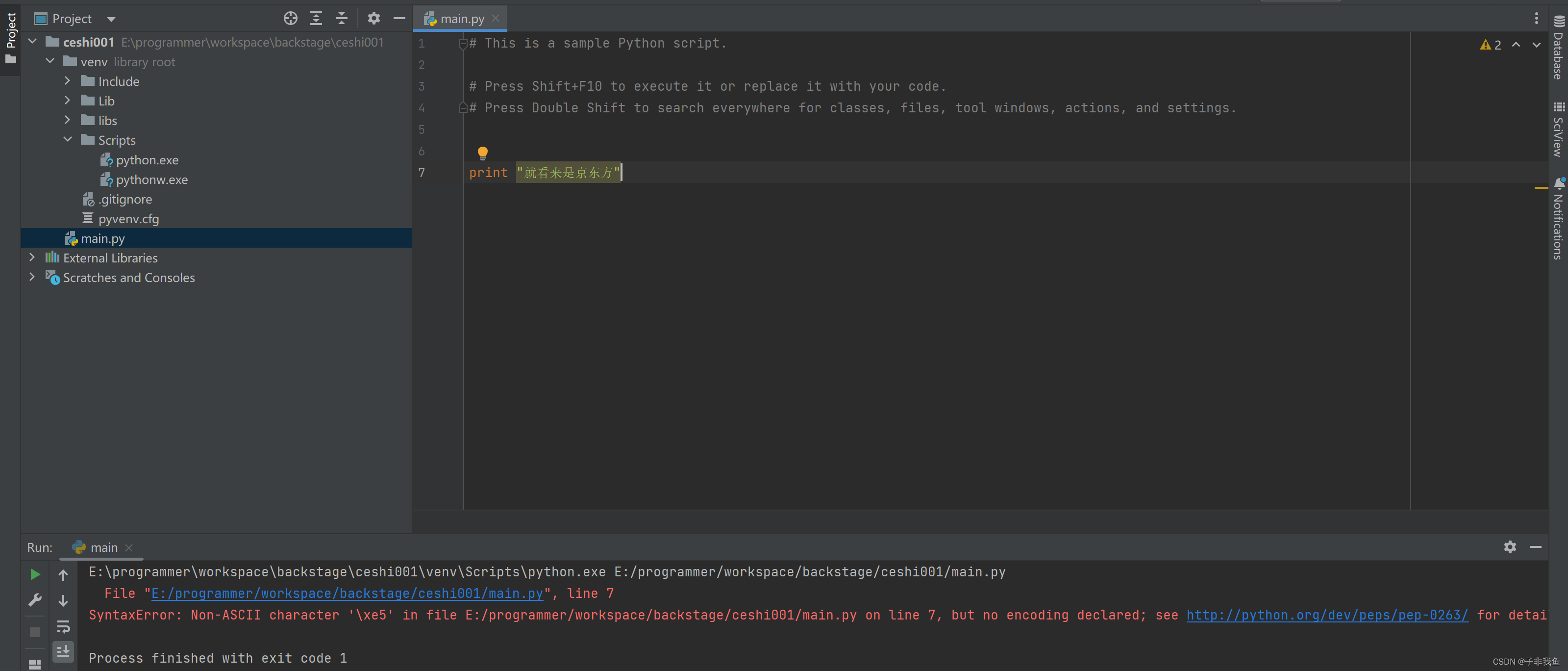The height and width of the screenshot is (671, 1568).
Task: Collapse all nodes in the Project tree
Action: 342,18
